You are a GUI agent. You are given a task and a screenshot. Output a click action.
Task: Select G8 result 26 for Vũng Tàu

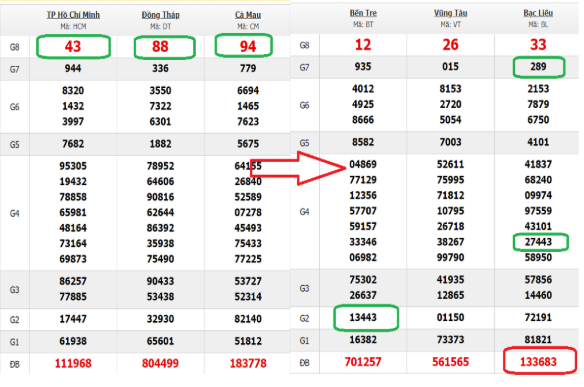click(451, 45)
